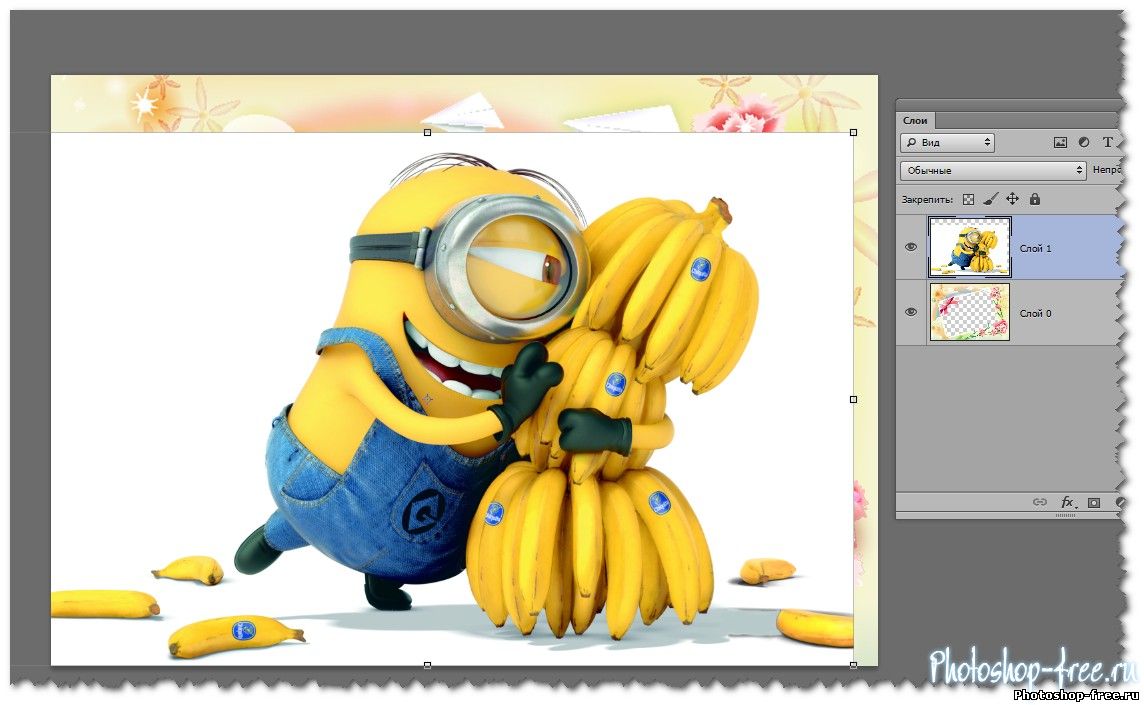The height and width of the screenshot is (705, 1144).
Task: Switch to the Слои panel tab
Action: [915, 120]
